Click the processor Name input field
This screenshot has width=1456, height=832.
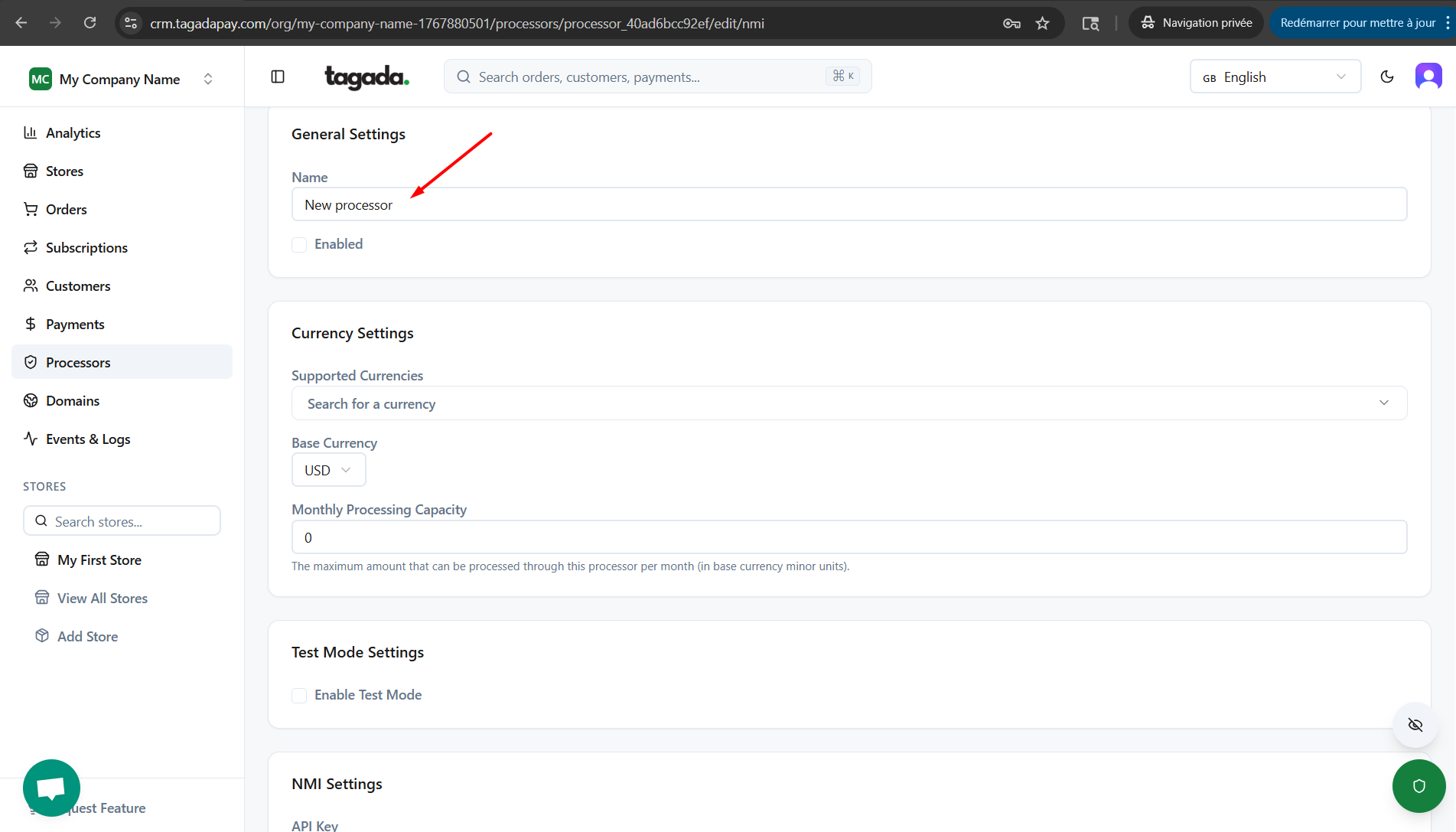tap(849, 205)
